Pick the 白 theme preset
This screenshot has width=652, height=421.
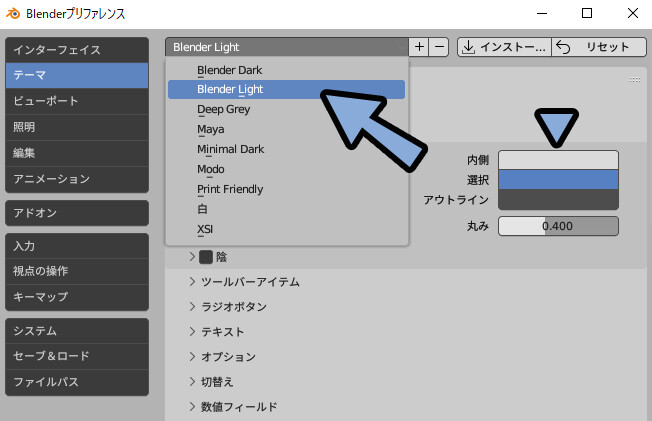tap(286, 209)
